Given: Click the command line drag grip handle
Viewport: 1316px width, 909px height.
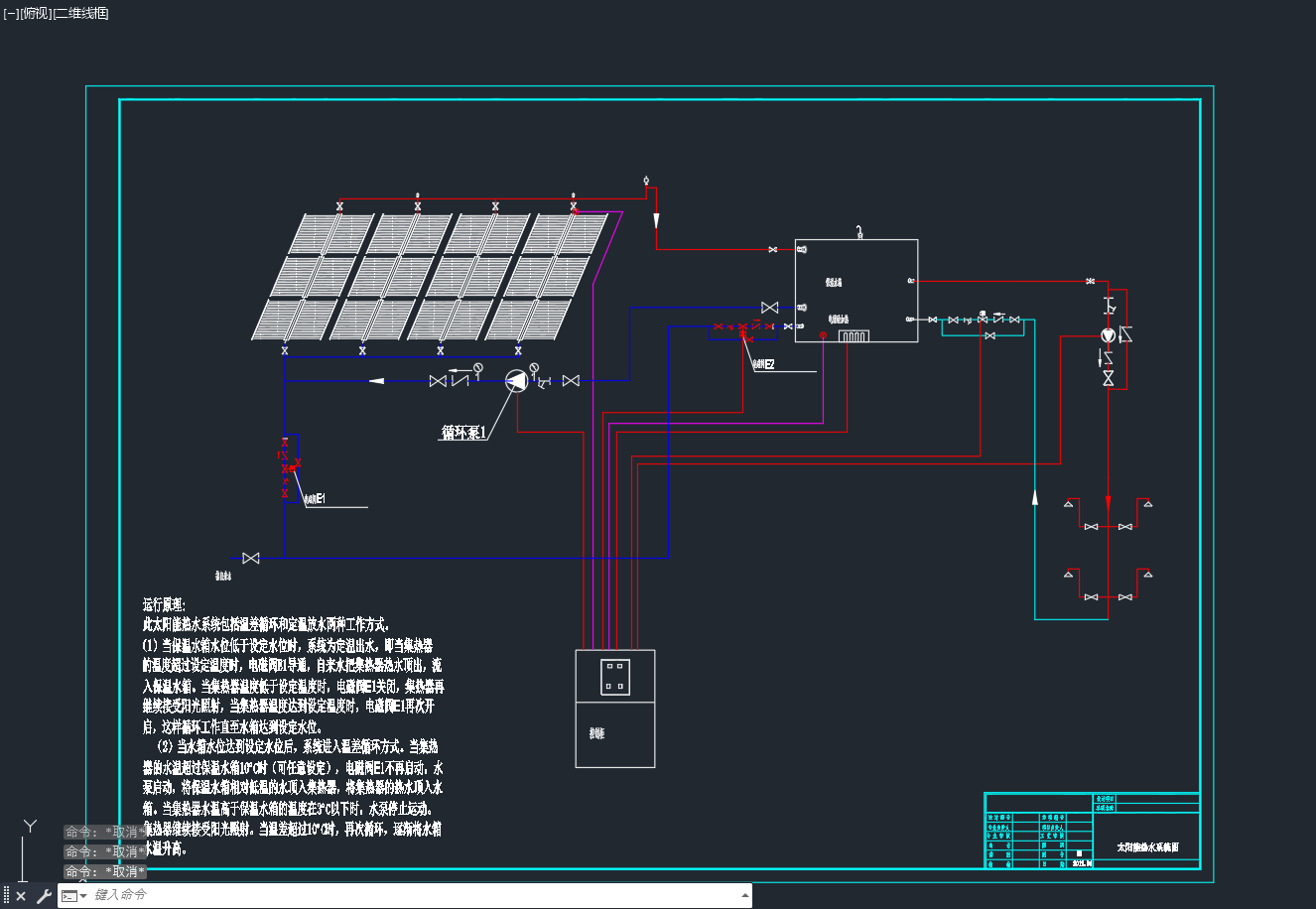Looking at the screenshot, I should [7, 896].
